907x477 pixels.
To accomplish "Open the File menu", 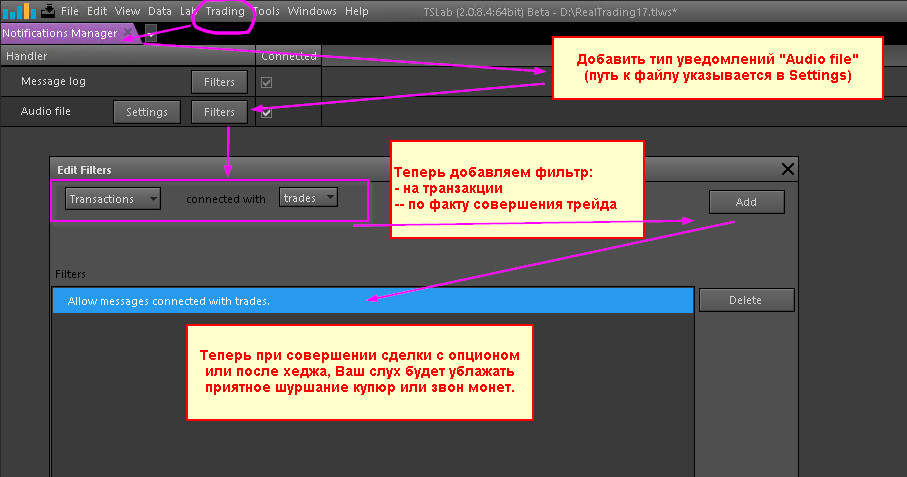I will (69, 11).
